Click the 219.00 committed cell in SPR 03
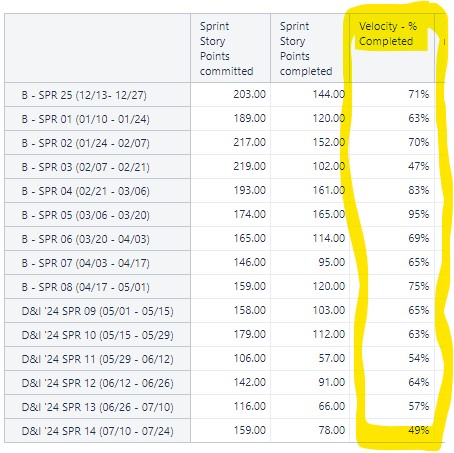The height and width of the screenshot is (453, 454). pyautogui.click(x=230, y=167)
